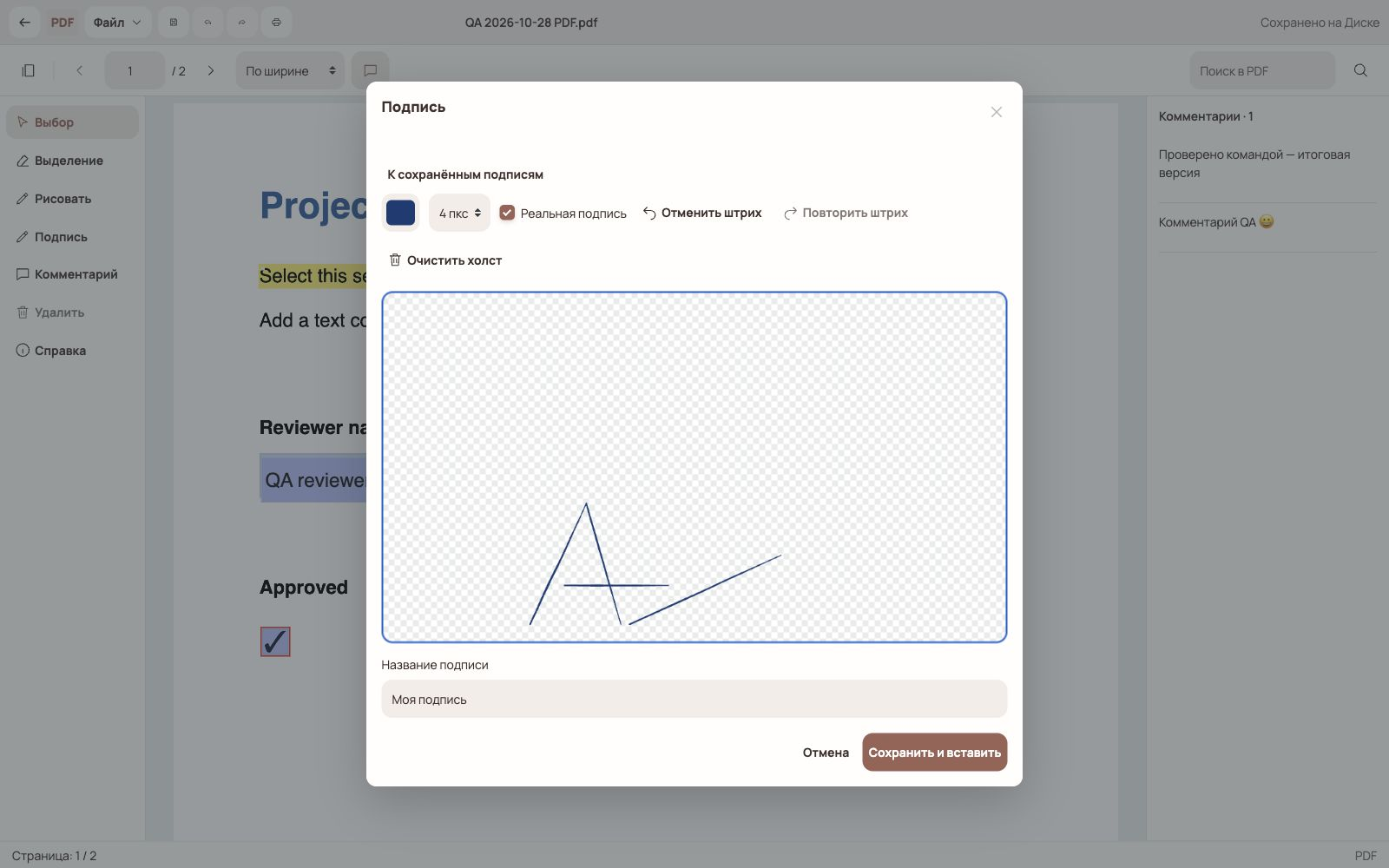Image resolution: width=1389 pixels, height=868 pixels.
Task: Click the Название подписи input field
Action: (x=694, y=699)
